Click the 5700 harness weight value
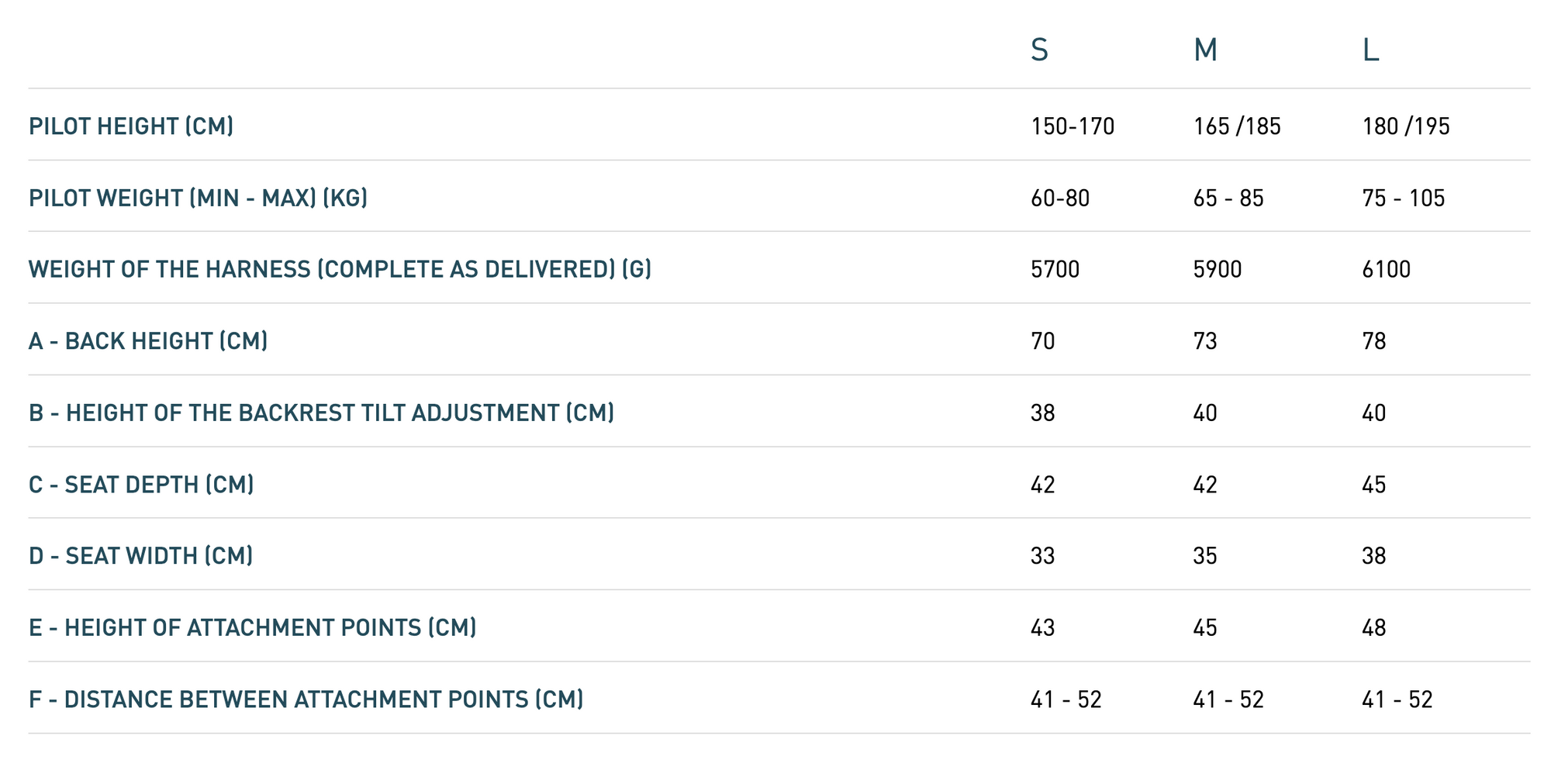 (1055, 269)
